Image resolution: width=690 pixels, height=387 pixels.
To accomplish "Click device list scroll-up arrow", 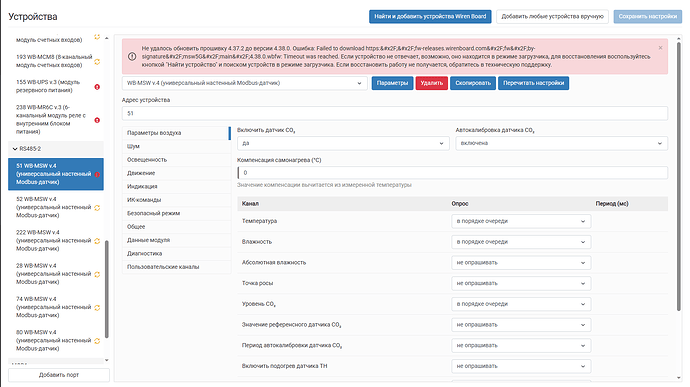I will click(106, 38).
